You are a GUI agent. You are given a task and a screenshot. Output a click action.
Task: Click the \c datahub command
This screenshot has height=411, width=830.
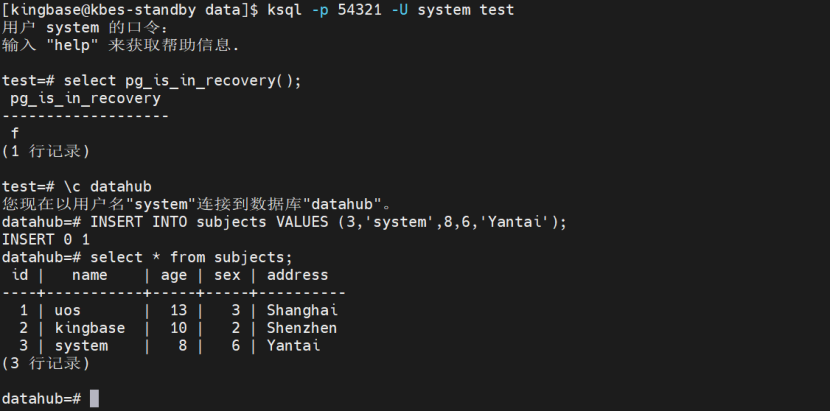(107, 186)
